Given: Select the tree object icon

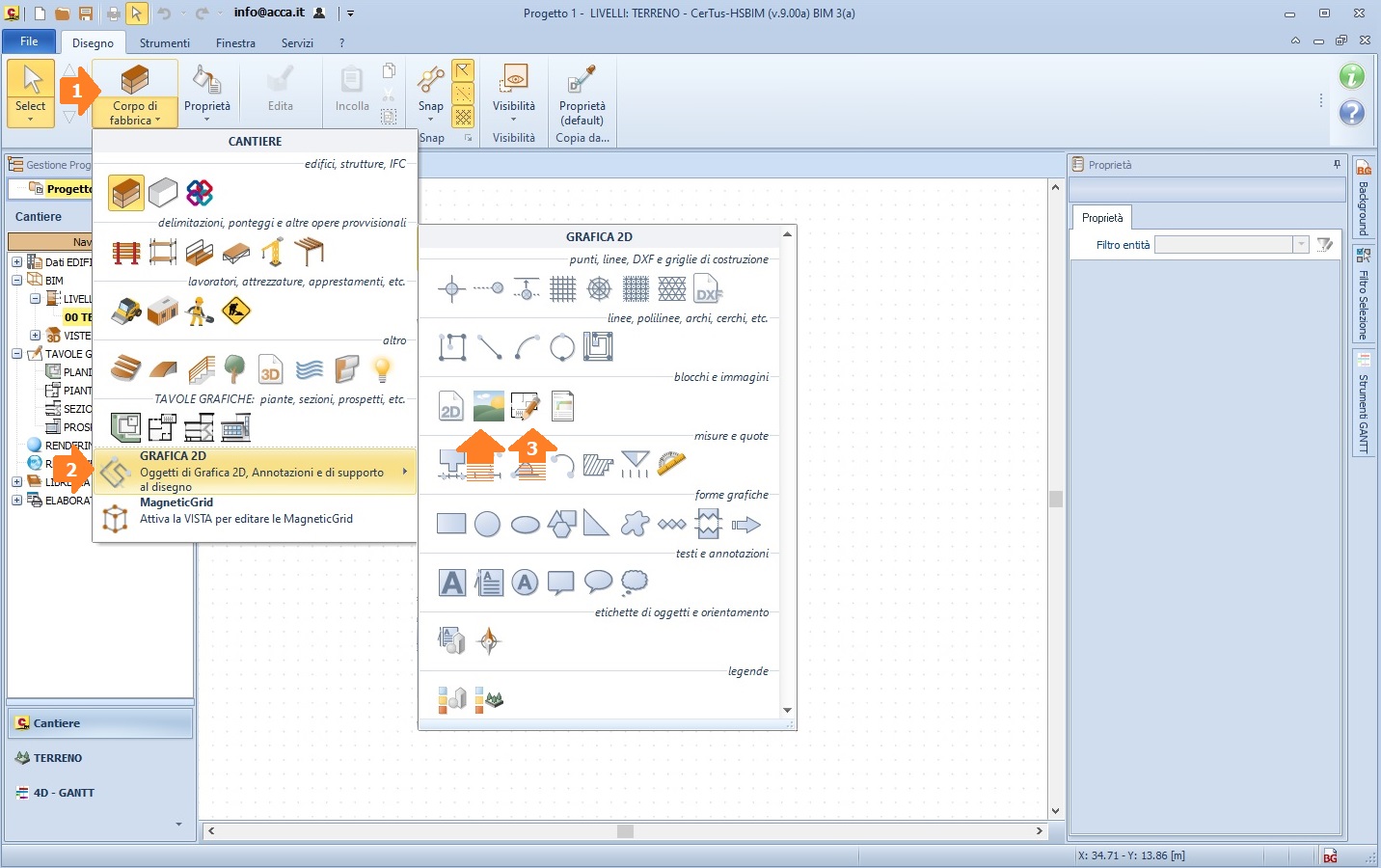Looking at the screenshot, I should 234,368.
